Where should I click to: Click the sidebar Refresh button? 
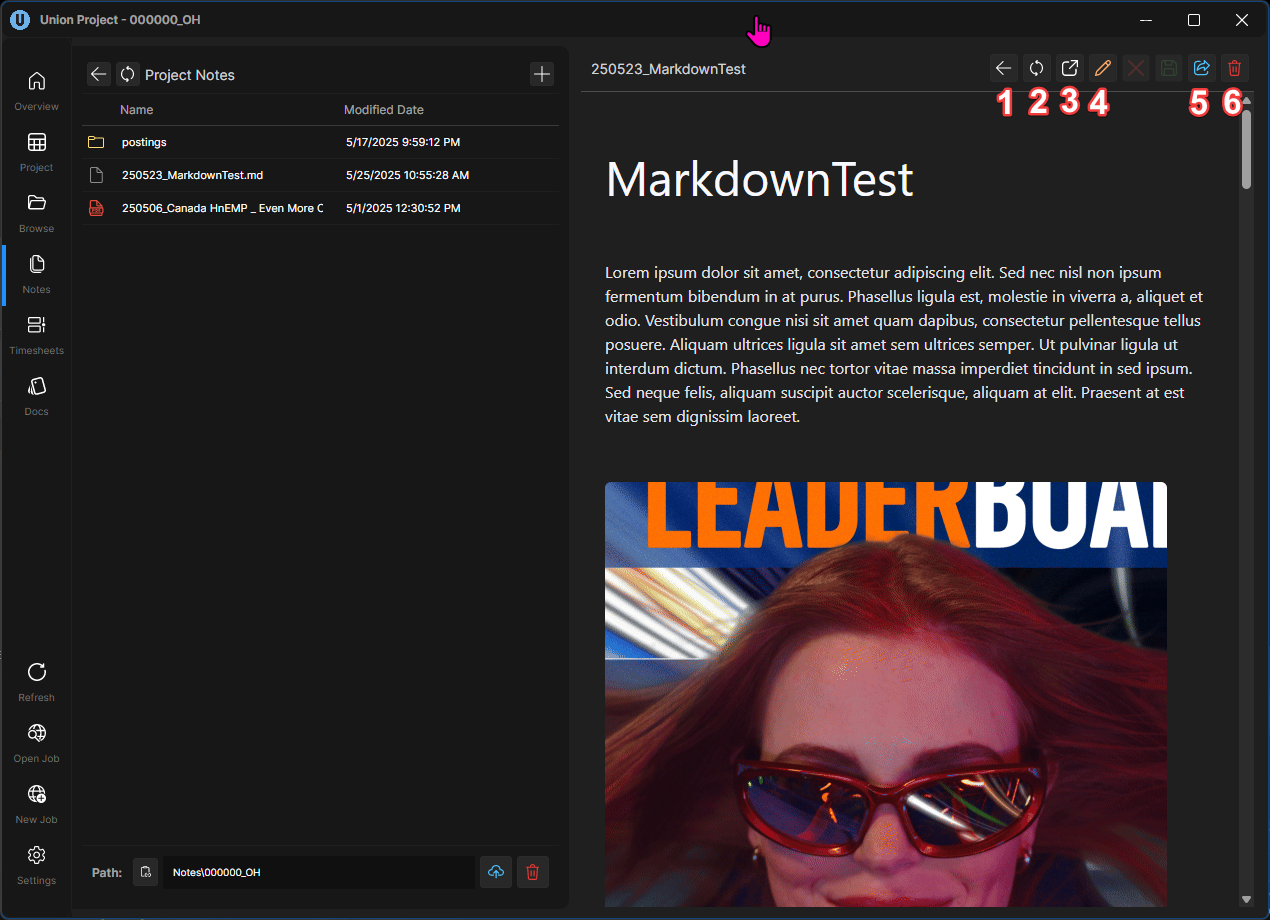point(36,680)
